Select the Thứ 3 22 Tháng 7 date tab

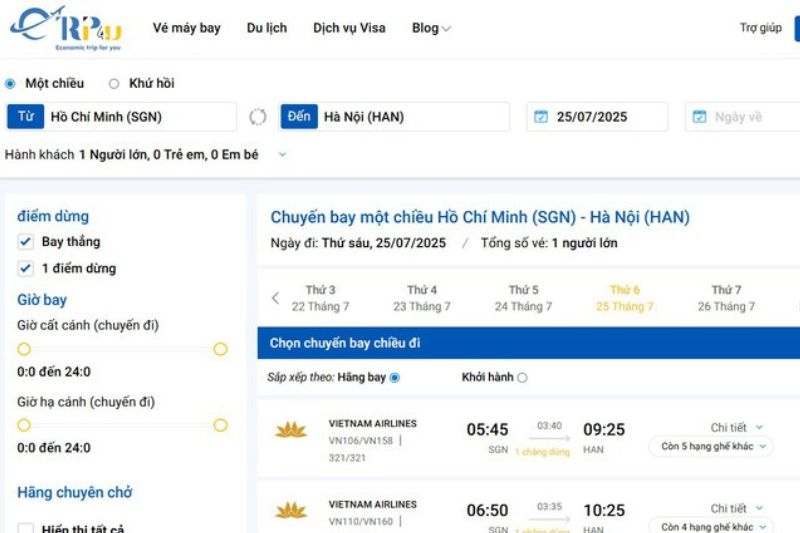pos(320,298)
